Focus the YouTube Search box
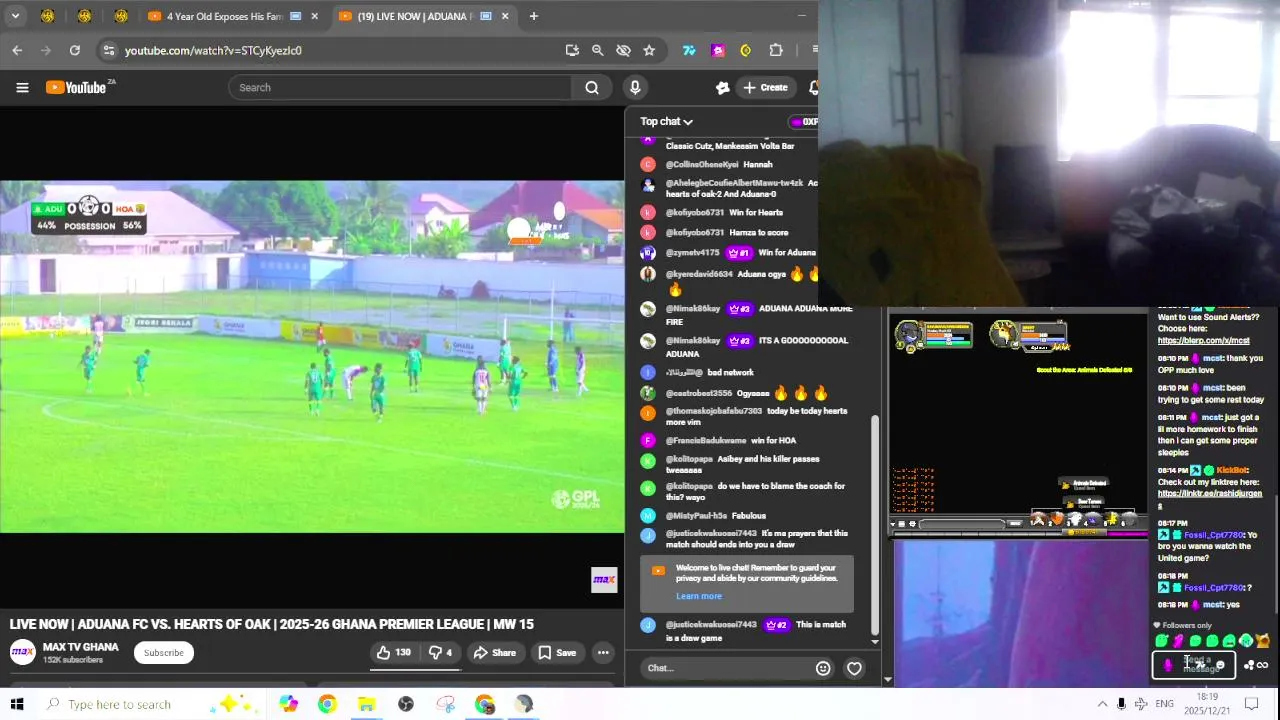1280x720 pixels. [400, 87]
